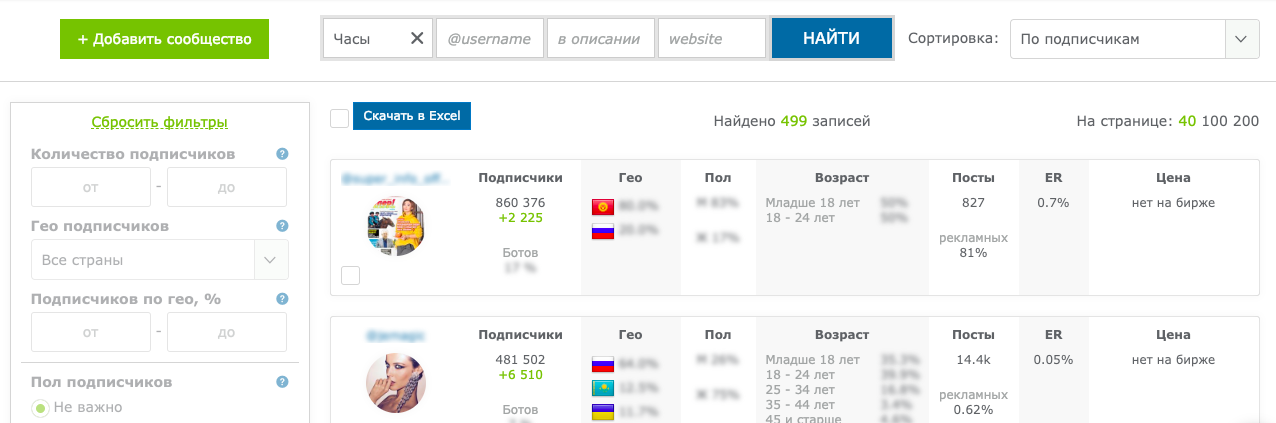Tick the select-all checkbox near Скачать в Excel
1276x423 pixels.
coord(340,118)
